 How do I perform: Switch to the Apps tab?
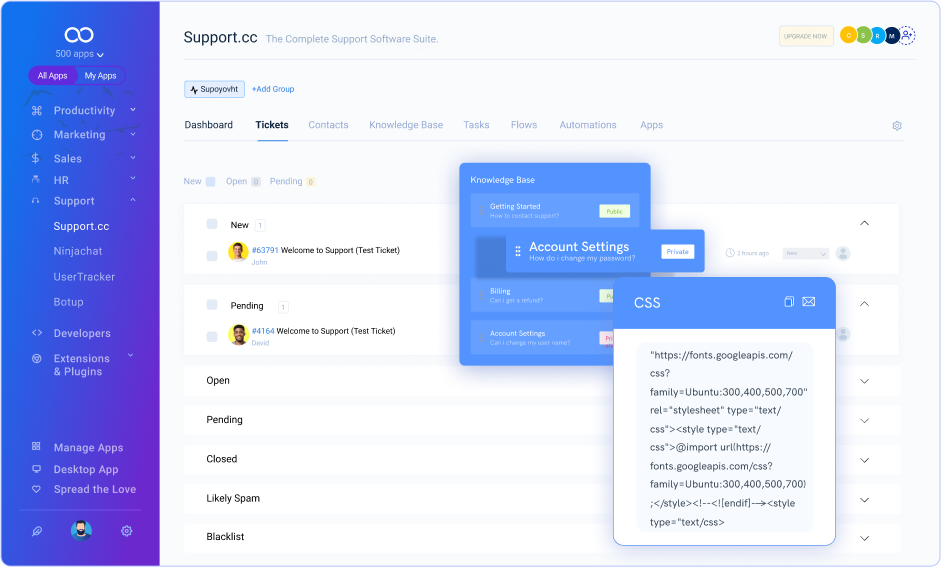(651, 125)
